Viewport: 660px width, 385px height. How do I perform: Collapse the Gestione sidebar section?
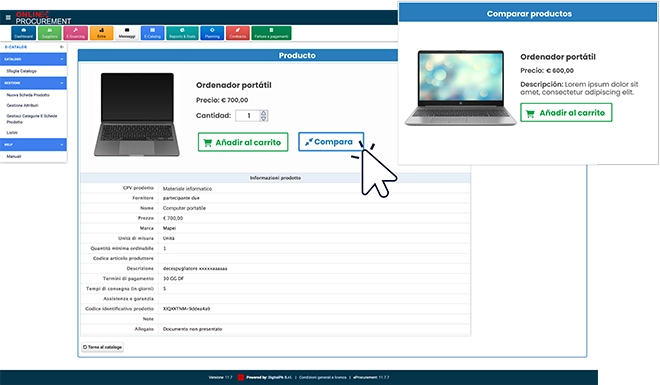[x=61, y=83]
